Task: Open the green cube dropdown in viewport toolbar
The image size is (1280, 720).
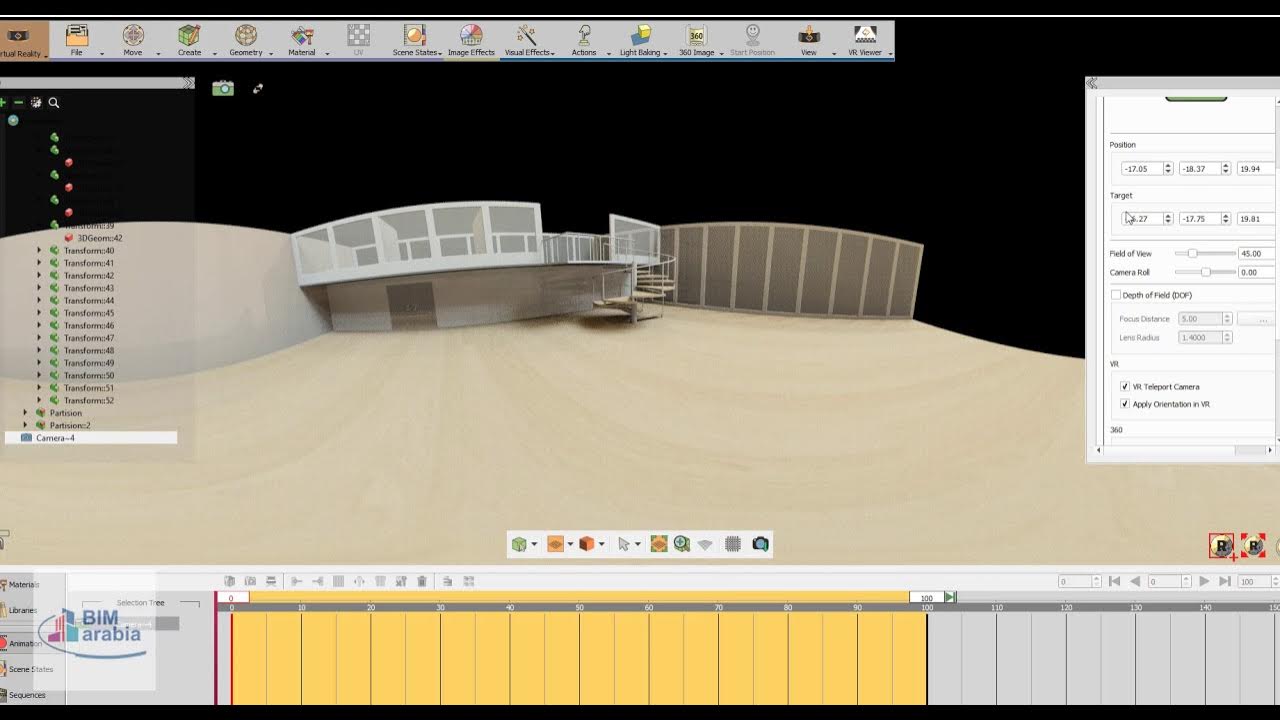Action: [x=534, y=545]
